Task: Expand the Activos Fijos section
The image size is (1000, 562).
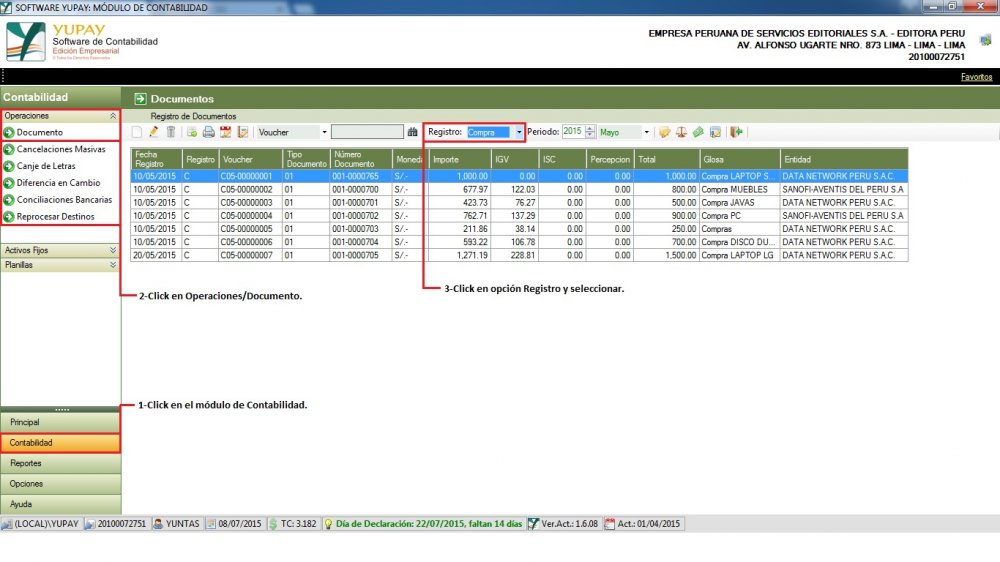Action: coord(113,250)
